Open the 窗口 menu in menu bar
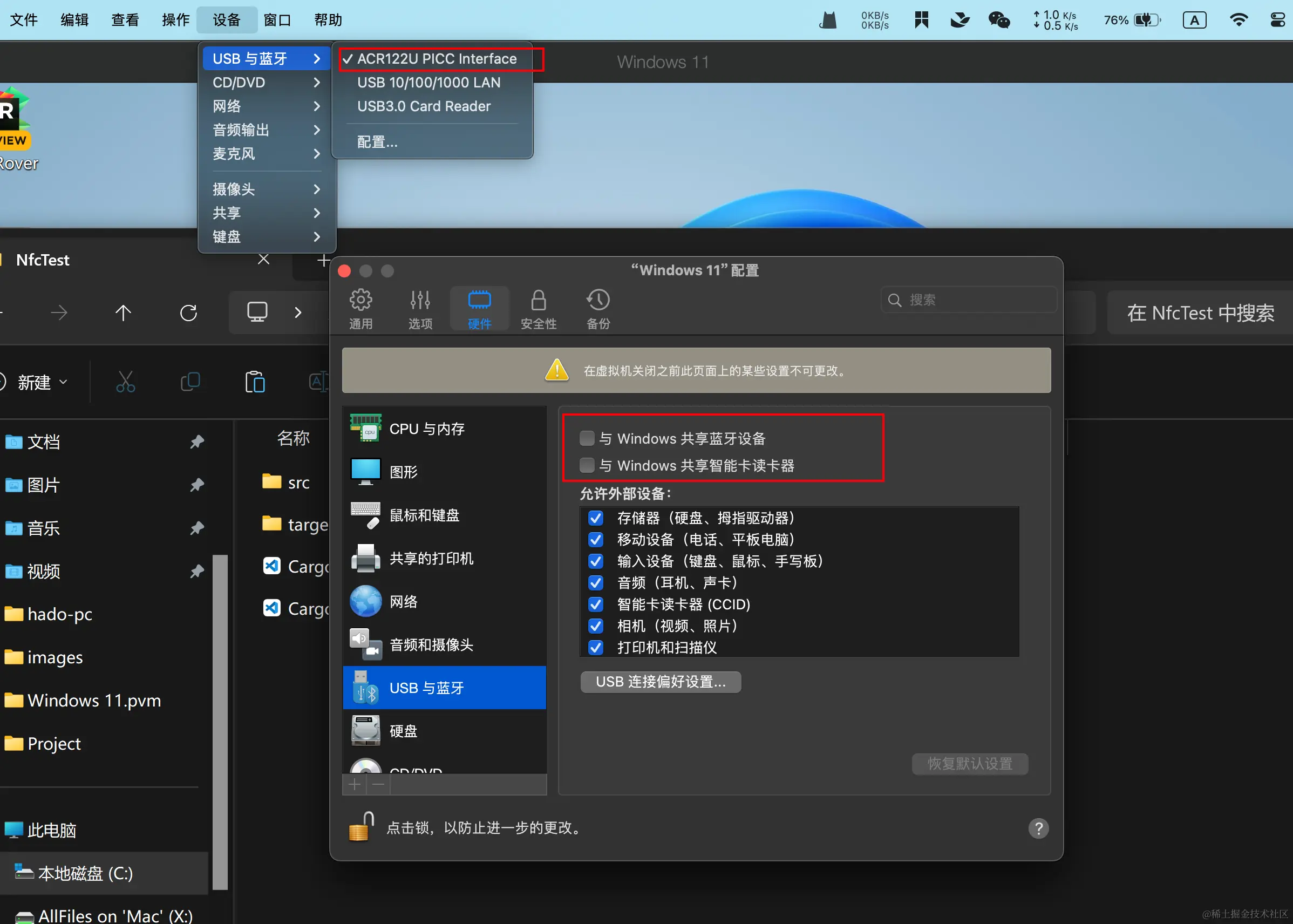The height and width of the screenshot is (924, 1293). (277, 20)
